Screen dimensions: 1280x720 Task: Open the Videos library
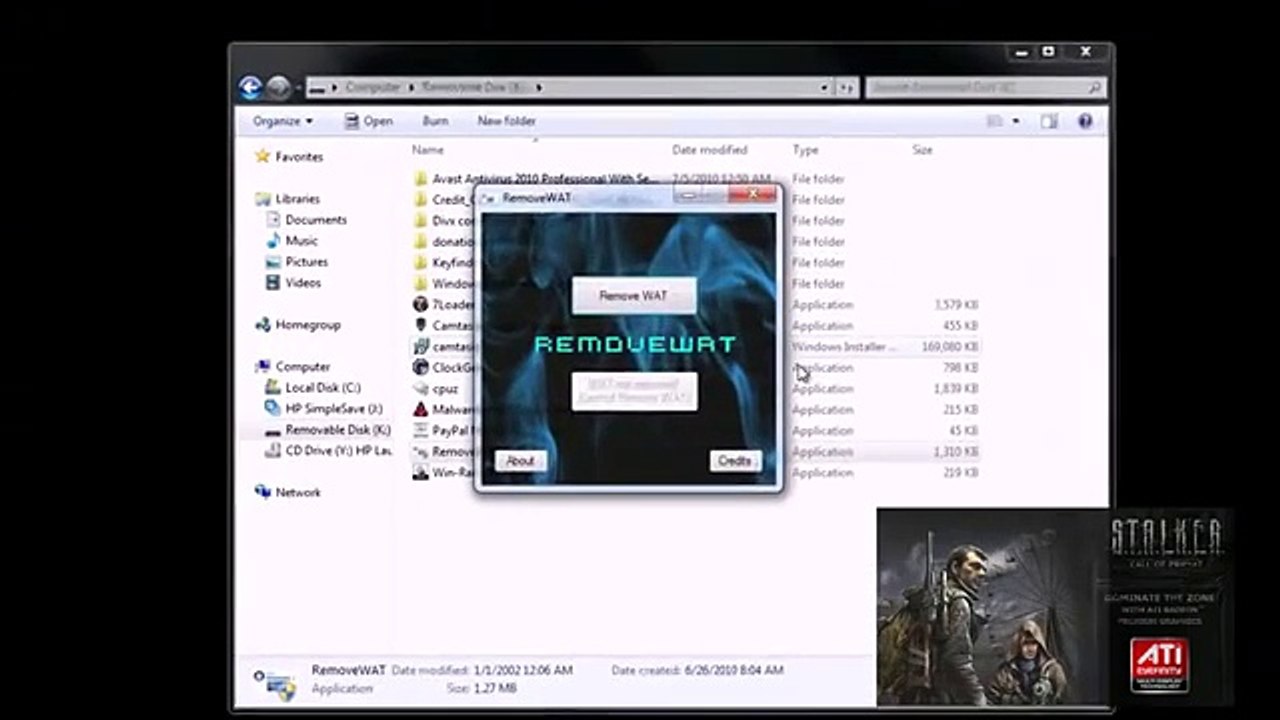click(303, 283)
